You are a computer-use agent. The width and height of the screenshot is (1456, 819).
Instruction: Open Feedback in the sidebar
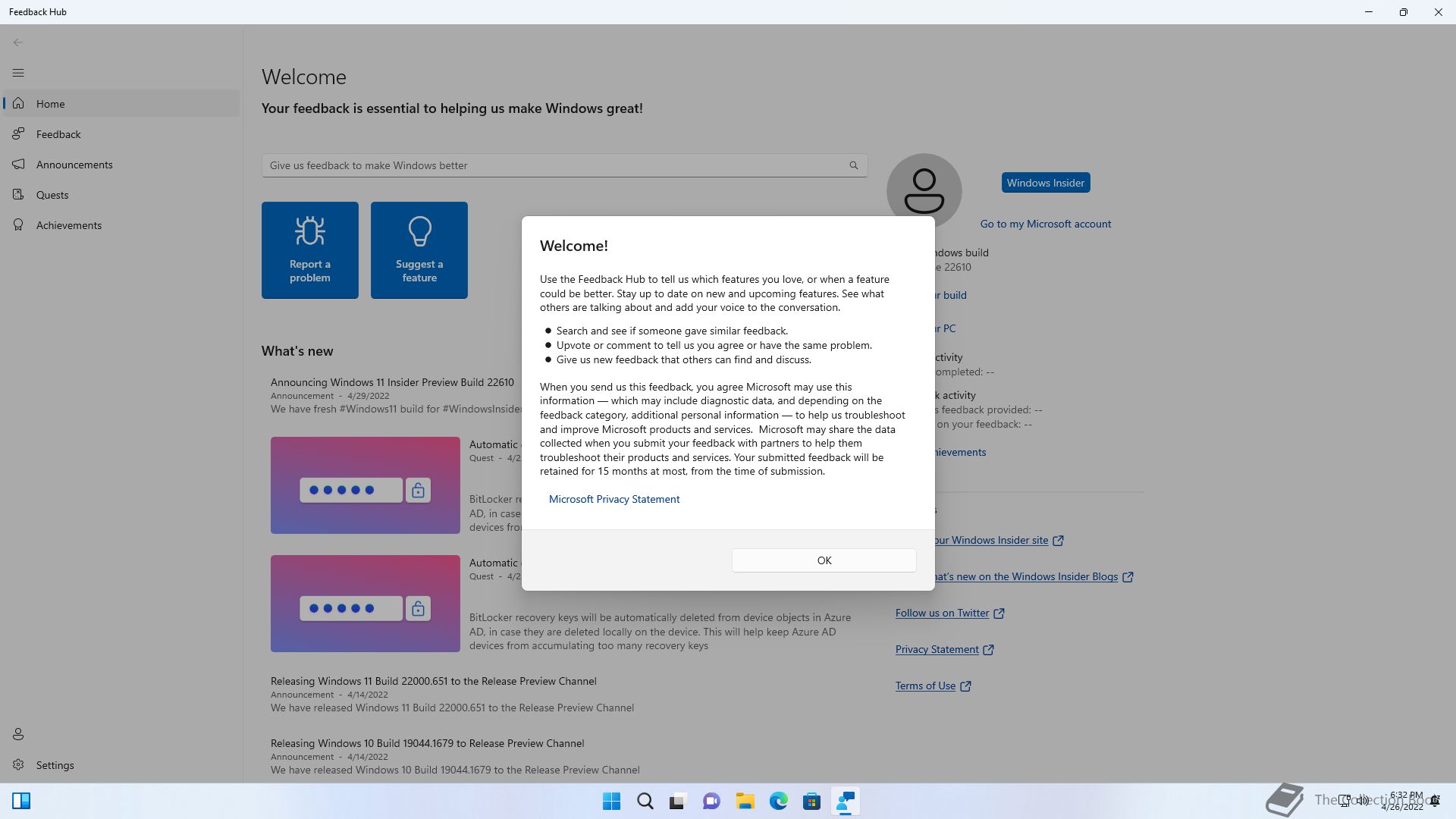pyautogui.click(x=121, y=134)
